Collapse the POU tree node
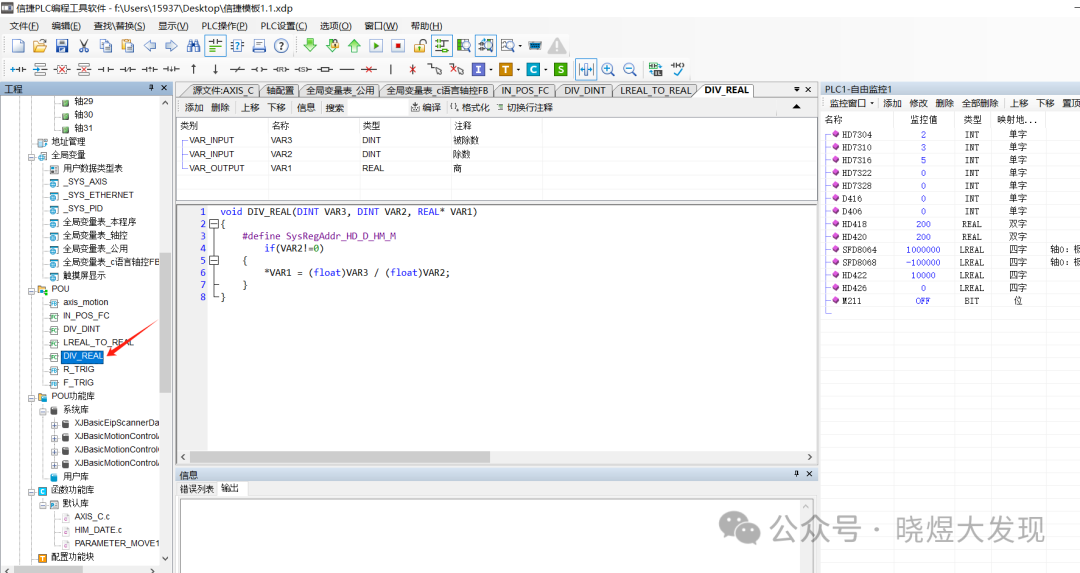 pyautogui.click(x=32, y=290)
